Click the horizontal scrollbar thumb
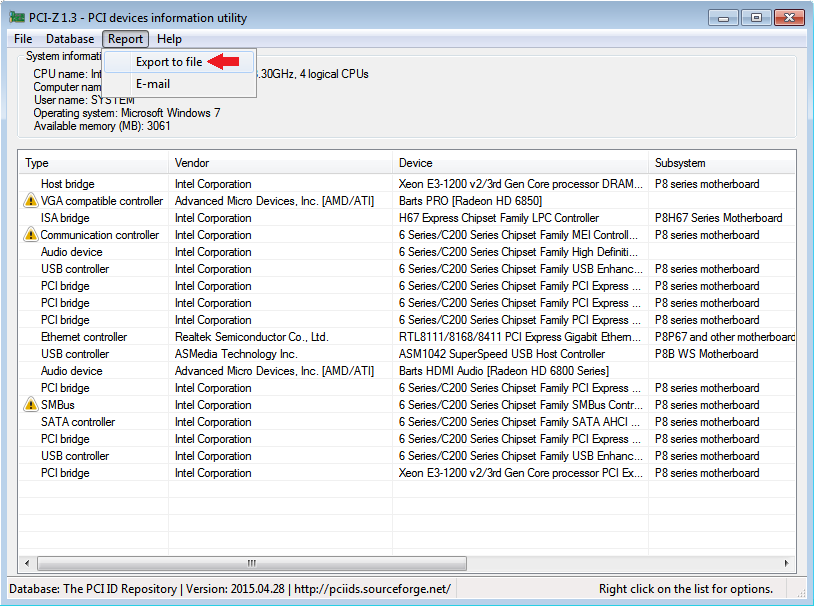The width and height of the screenshot is (814, 606). coord(252,563)
